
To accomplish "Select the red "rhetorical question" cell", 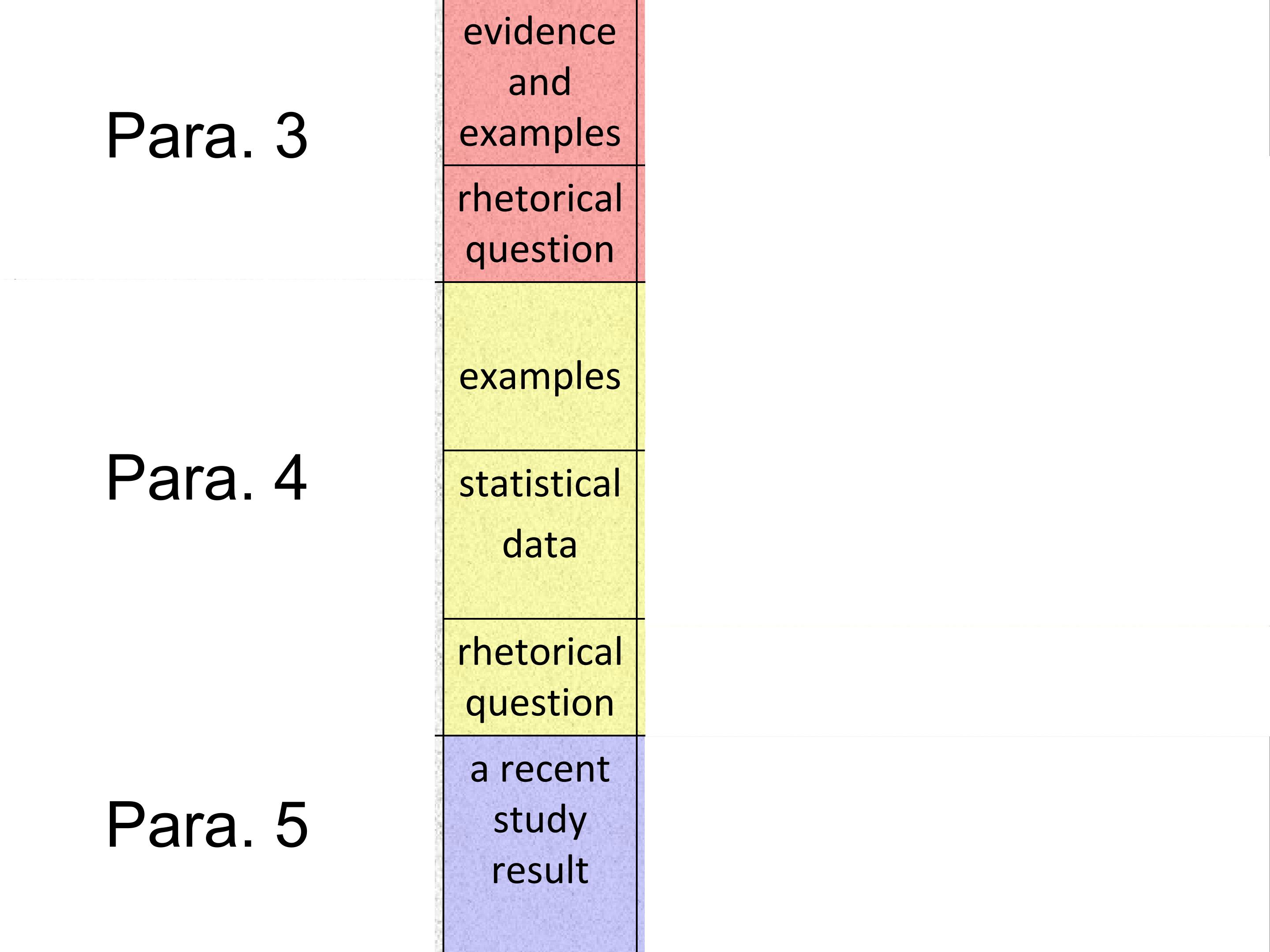I will (x=540, y=224).
